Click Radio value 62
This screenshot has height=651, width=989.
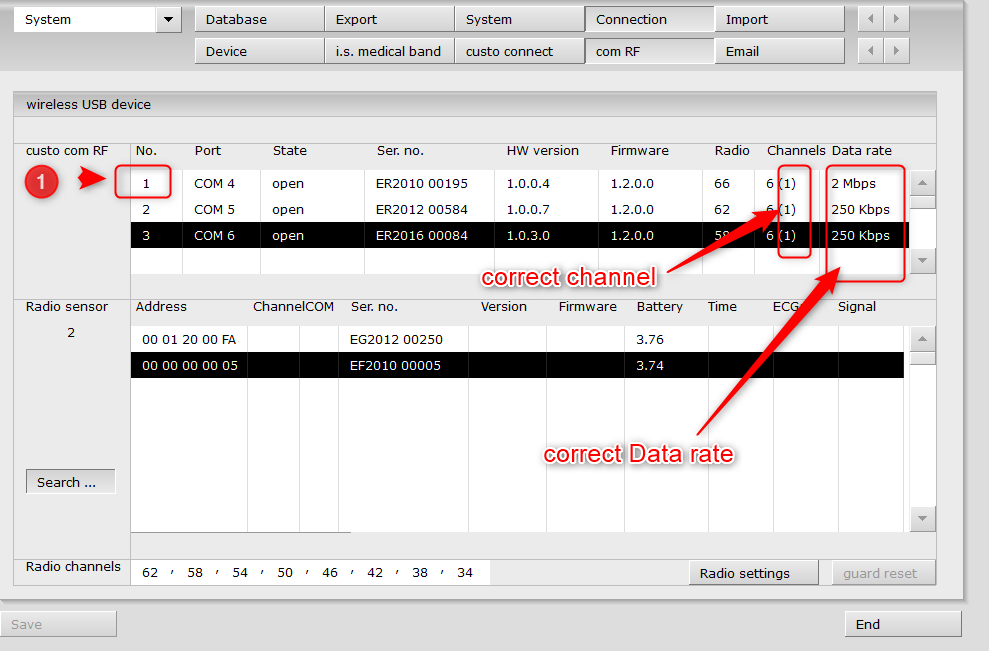tap(722, 209)
